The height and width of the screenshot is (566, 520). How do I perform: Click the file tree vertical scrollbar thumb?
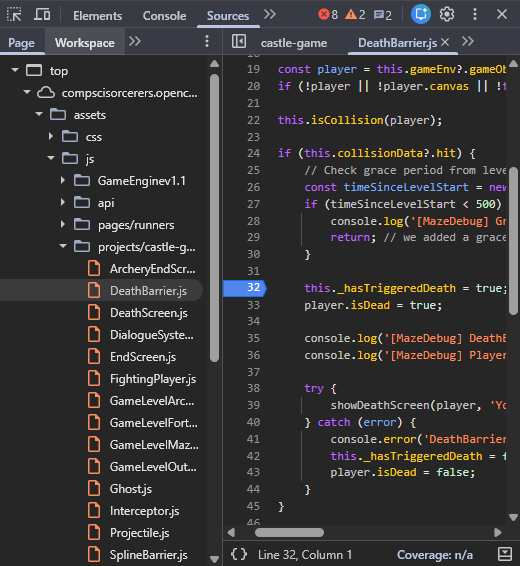coord(214,218)
